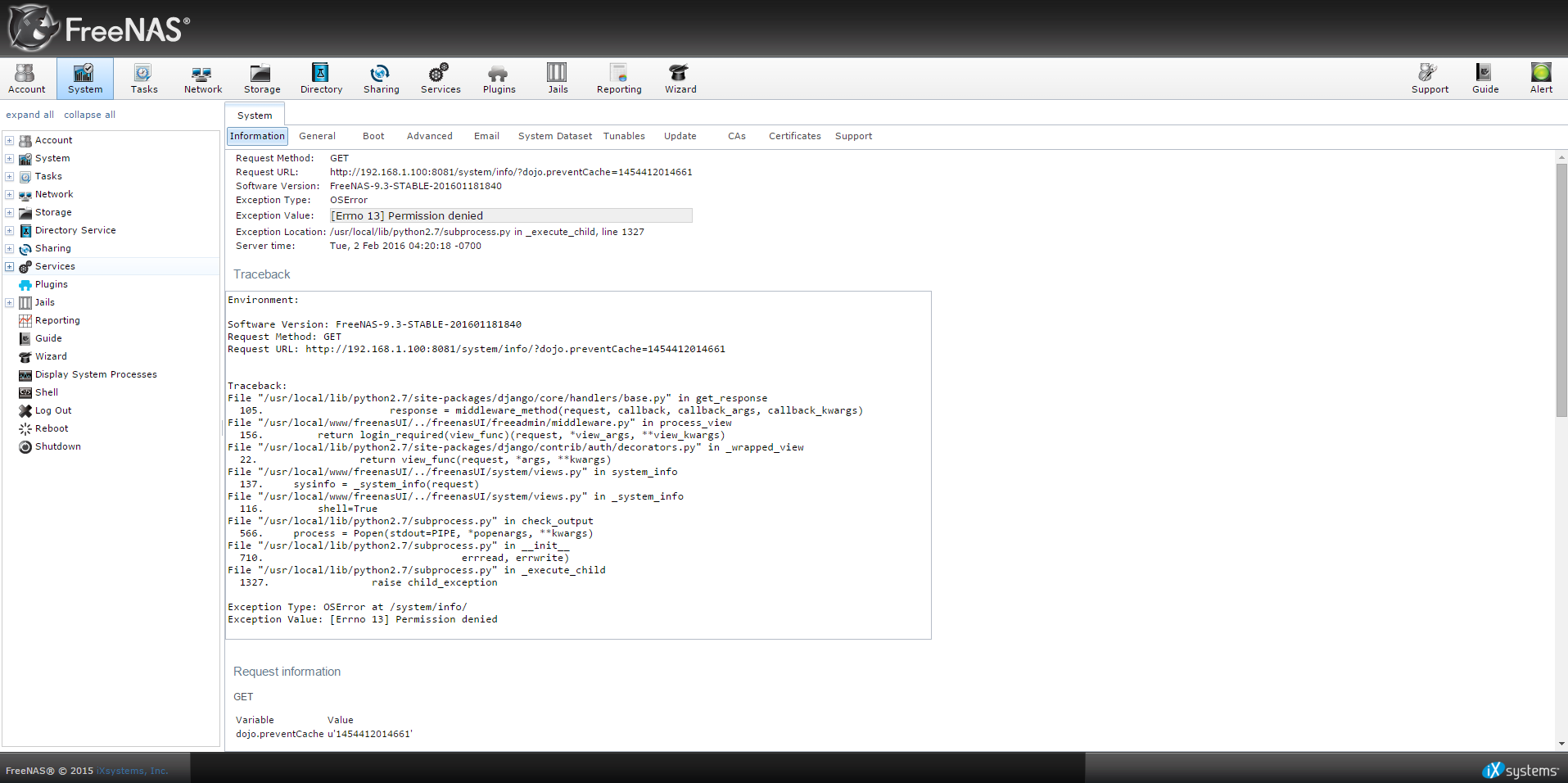Expand the Storage tree node
Image resolution: width=1568 pixels, height=783 pixels.
click(9, 212)
